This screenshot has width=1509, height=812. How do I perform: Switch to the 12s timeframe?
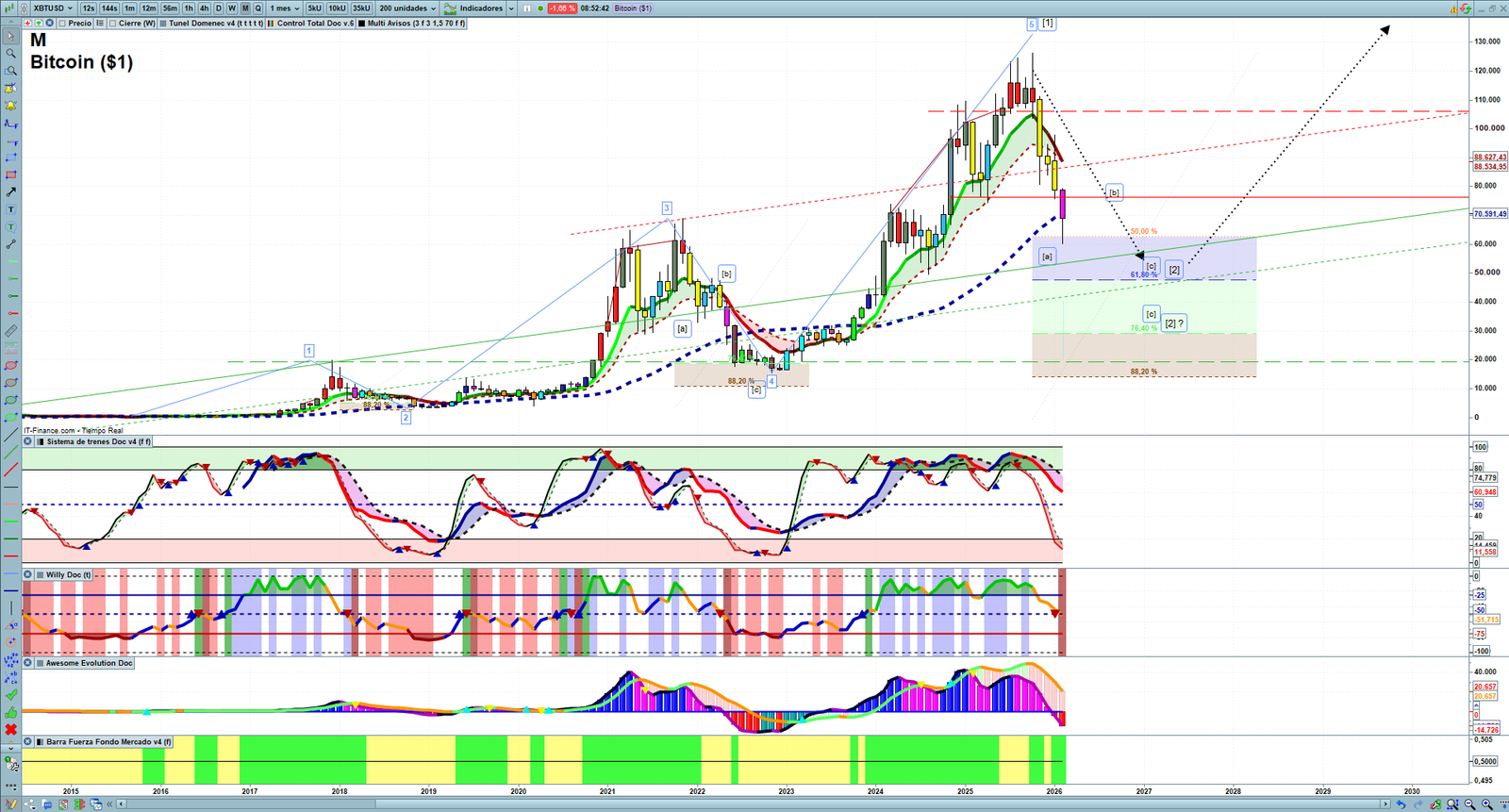tap(89, 8)
